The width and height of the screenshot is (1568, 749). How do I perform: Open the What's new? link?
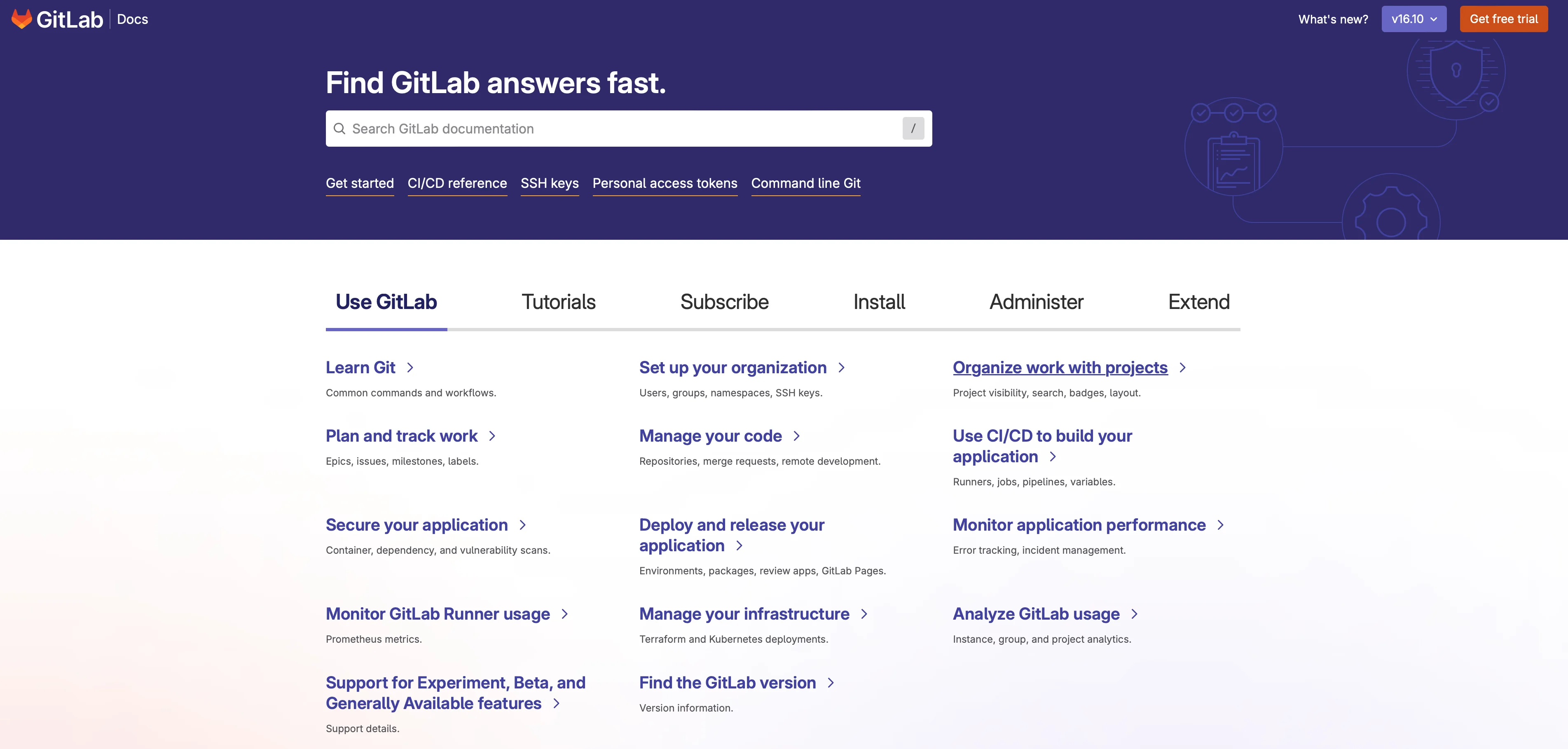(x=1332, y=19)
